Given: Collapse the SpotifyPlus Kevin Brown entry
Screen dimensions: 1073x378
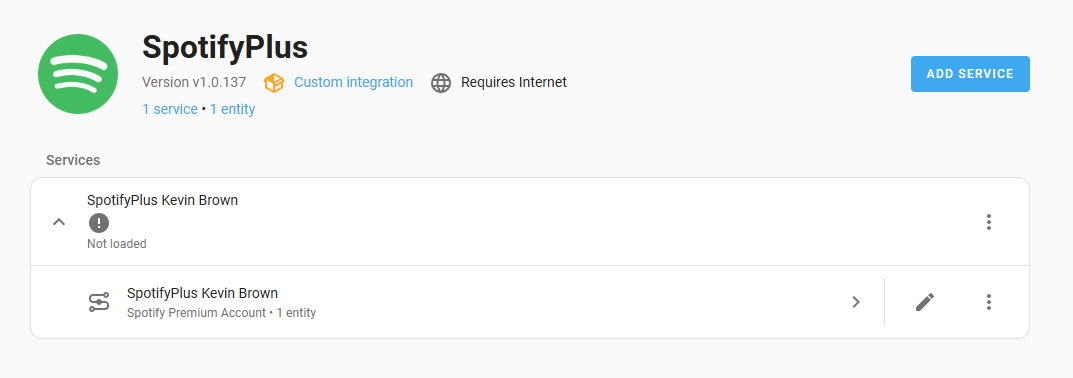Looking at the screenshot, I should (59, 222).
